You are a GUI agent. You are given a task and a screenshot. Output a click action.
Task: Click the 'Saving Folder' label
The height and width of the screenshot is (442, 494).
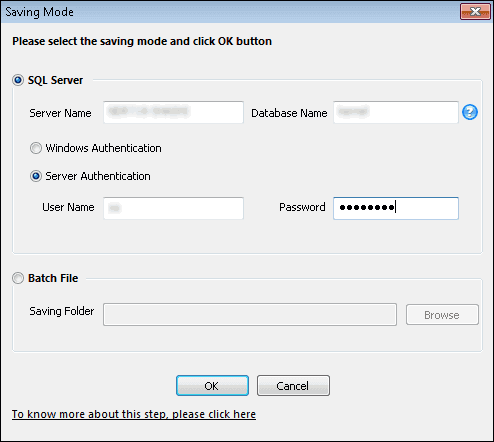(62, 311)
